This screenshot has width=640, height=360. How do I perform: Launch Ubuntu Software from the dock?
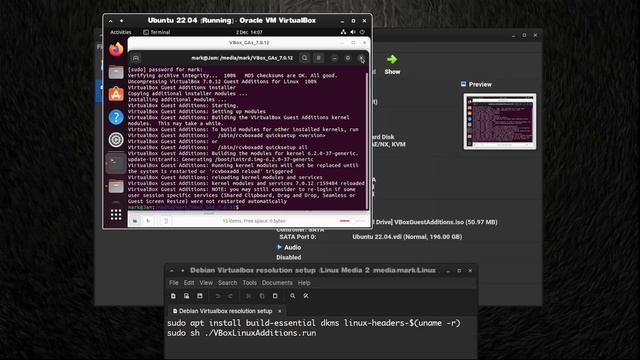coord(116,94)
